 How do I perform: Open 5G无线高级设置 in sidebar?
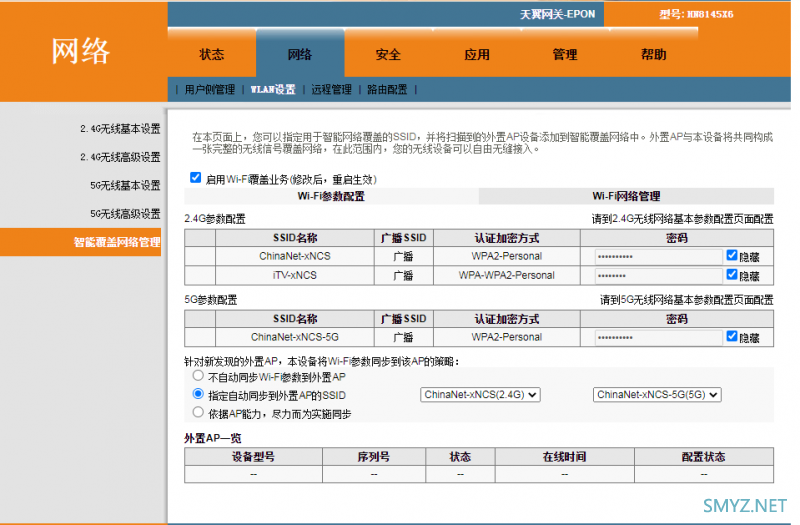click(x=126, y=214)
